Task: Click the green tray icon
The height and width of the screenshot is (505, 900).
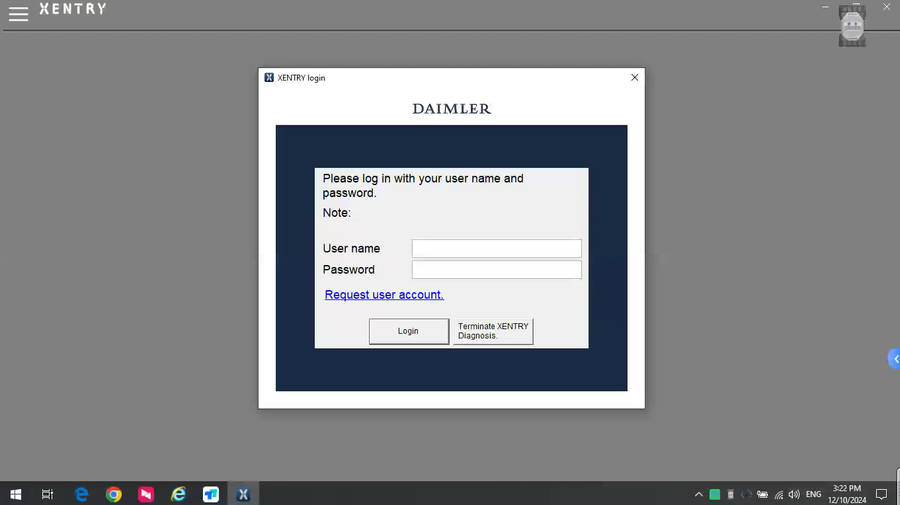Action: tap(715, 494)
